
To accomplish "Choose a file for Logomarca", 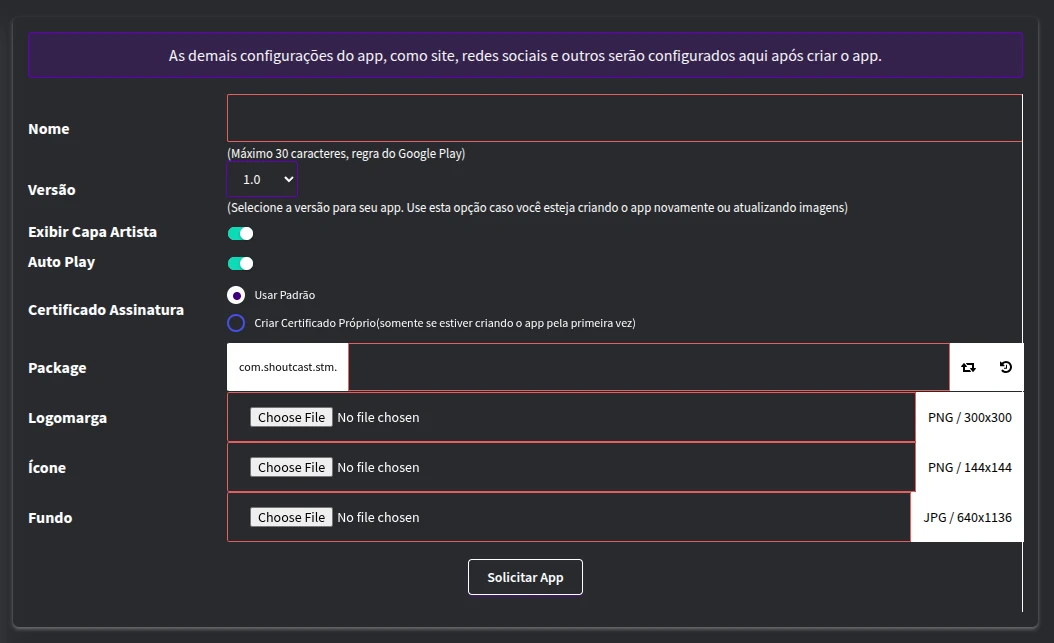I will pos(290,417).
